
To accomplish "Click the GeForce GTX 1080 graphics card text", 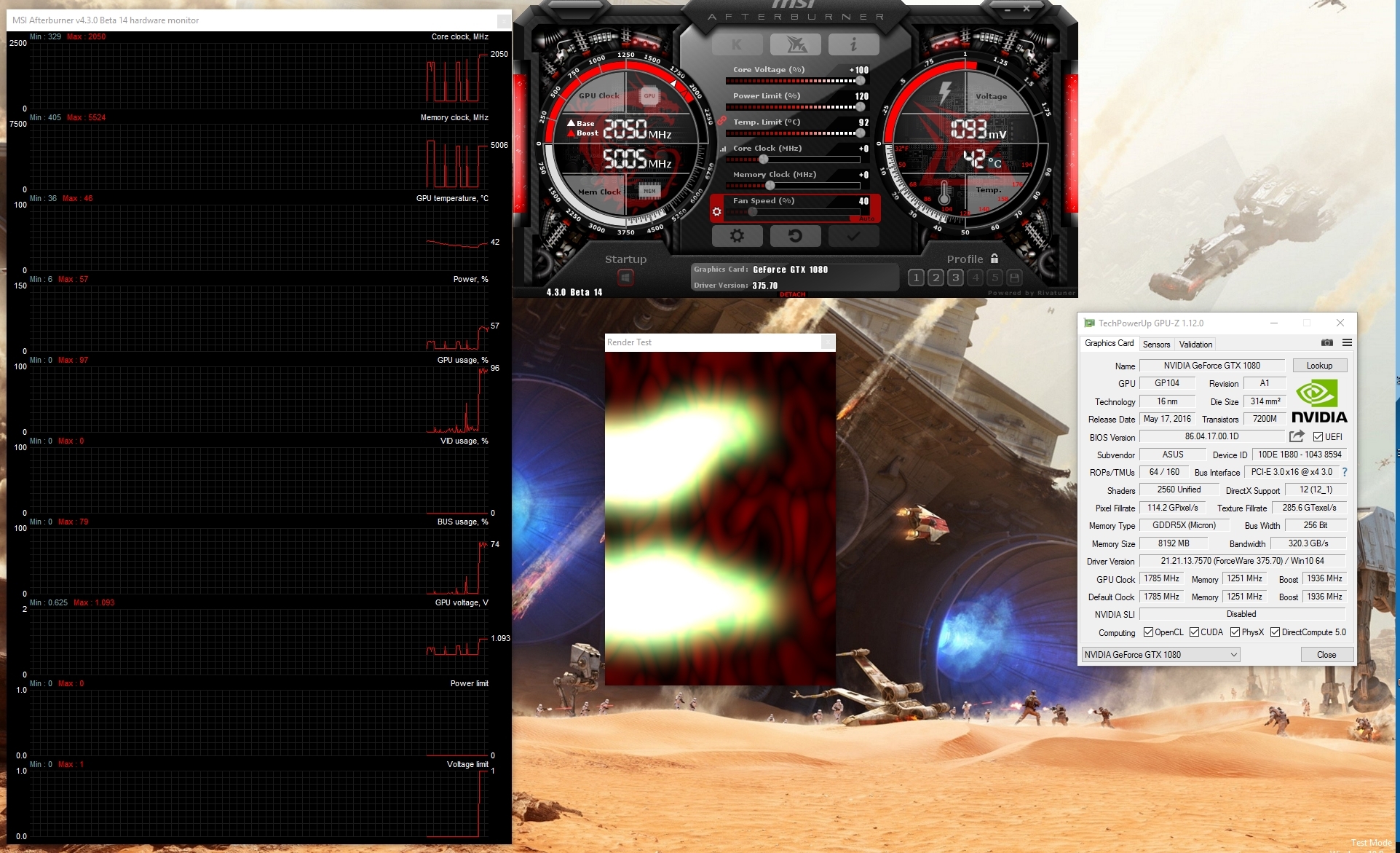I will pyautogui.click(x=790, y=270).
